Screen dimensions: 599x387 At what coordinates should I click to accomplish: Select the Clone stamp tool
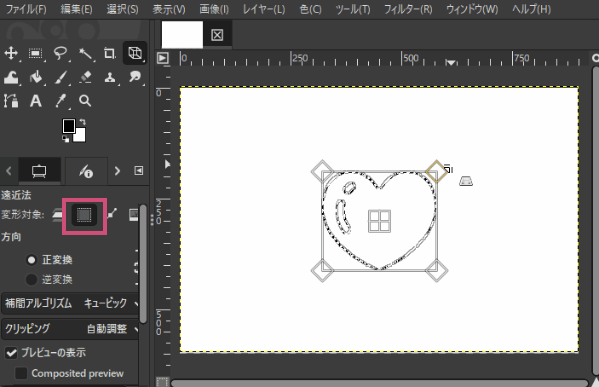point(110,78)
